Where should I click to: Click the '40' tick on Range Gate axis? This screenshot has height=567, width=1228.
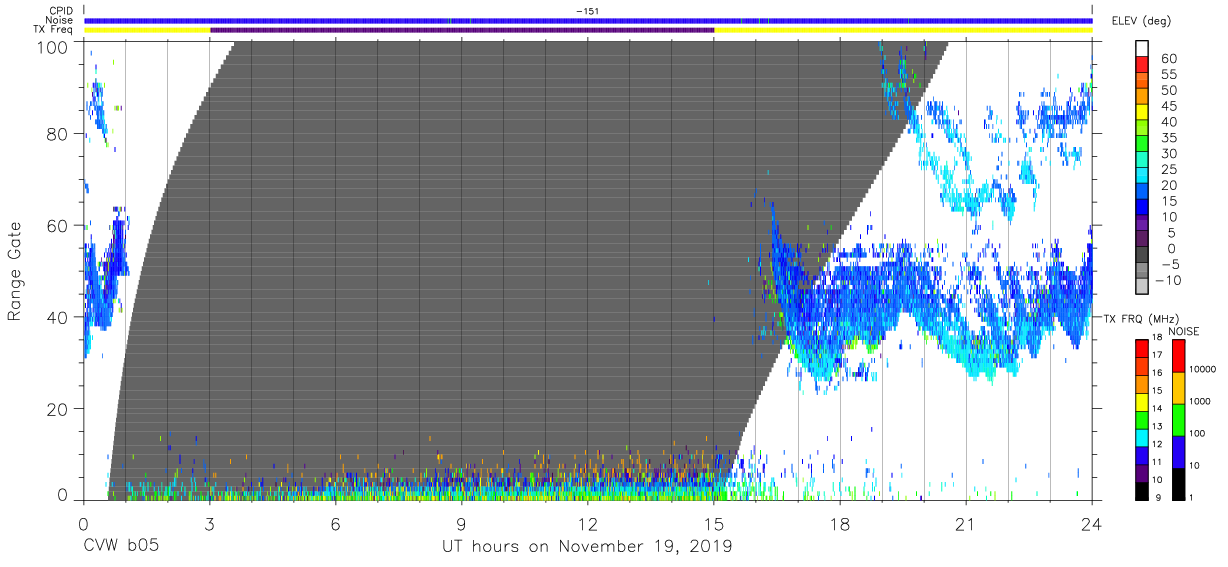coord(56,317)
